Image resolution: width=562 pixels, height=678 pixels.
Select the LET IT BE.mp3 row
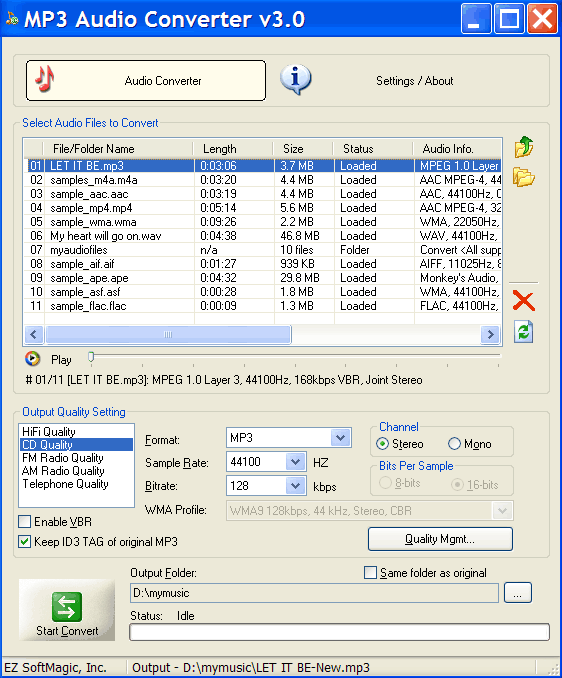[263, 166]
